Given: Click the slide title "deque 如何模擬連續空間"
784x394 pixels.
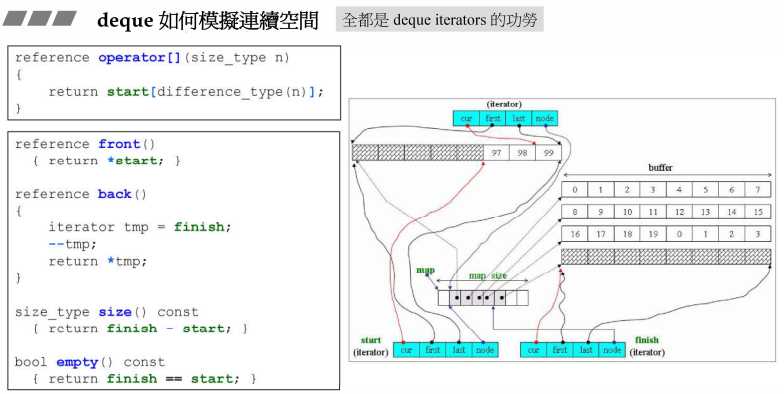Looking at the screenshot, I should (208, 20).
